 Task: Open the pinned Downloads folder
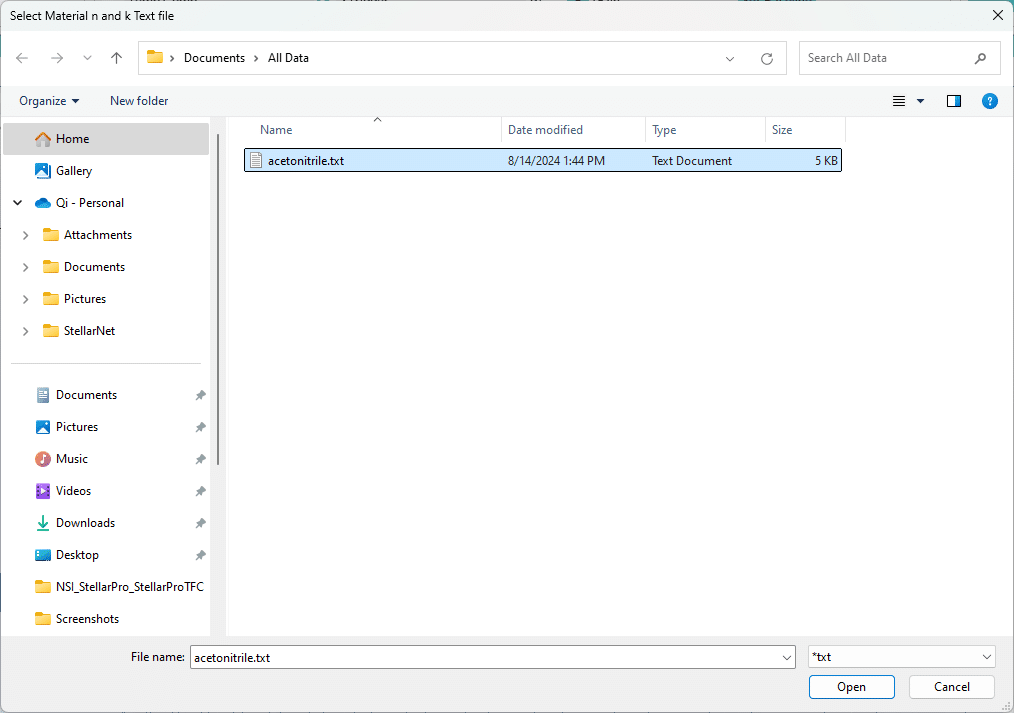83,522
